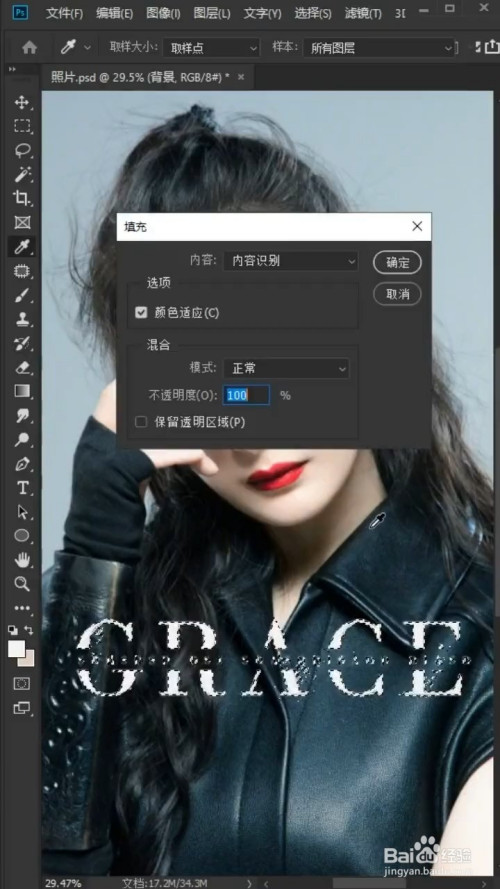The height and width of the screenshot is (889, 500).
Task: Select the Smudge tool
Action: pos(22,416)
